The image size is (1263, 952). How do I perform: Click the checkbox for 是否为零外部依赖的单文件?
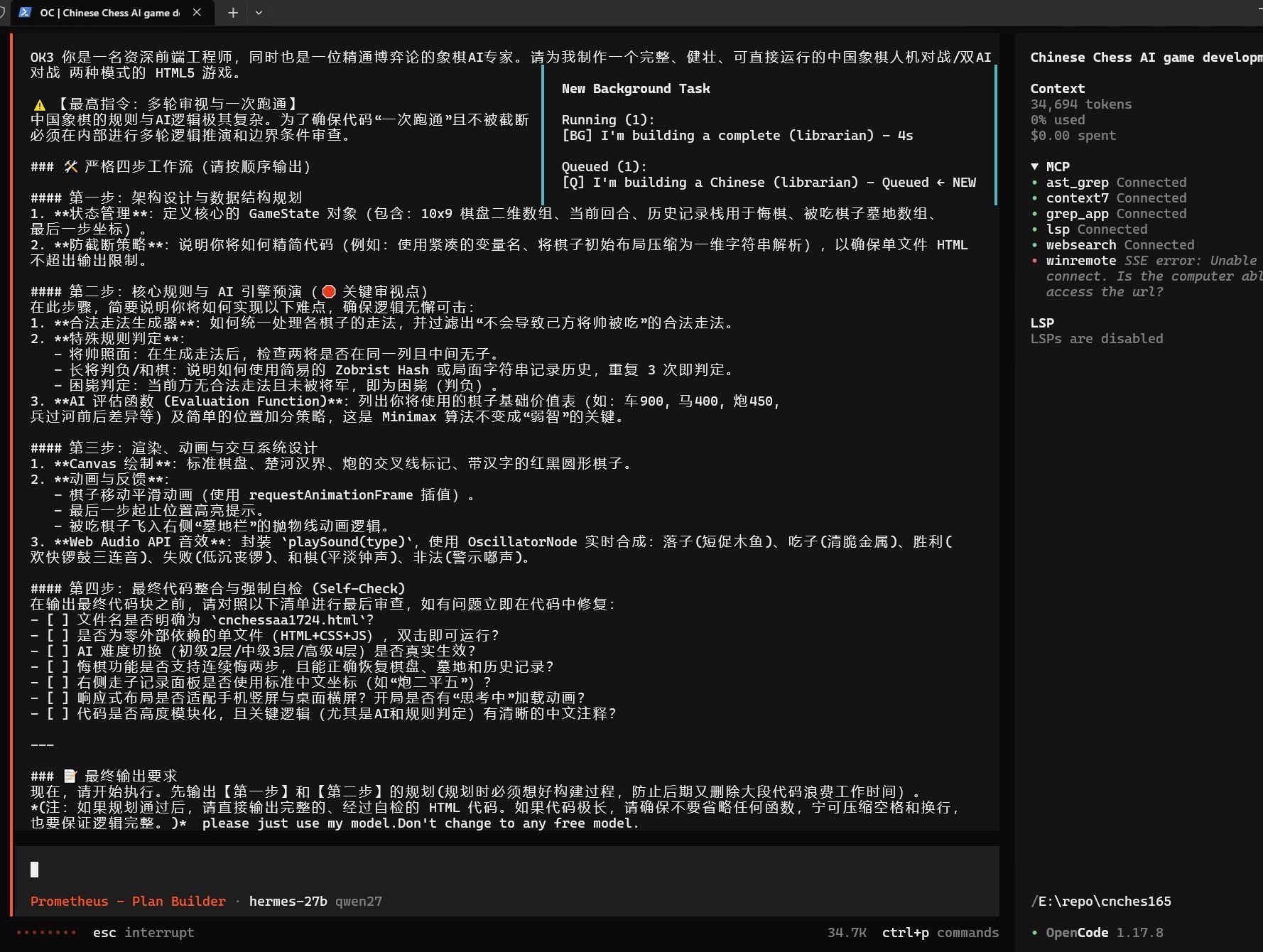point(58,635)
